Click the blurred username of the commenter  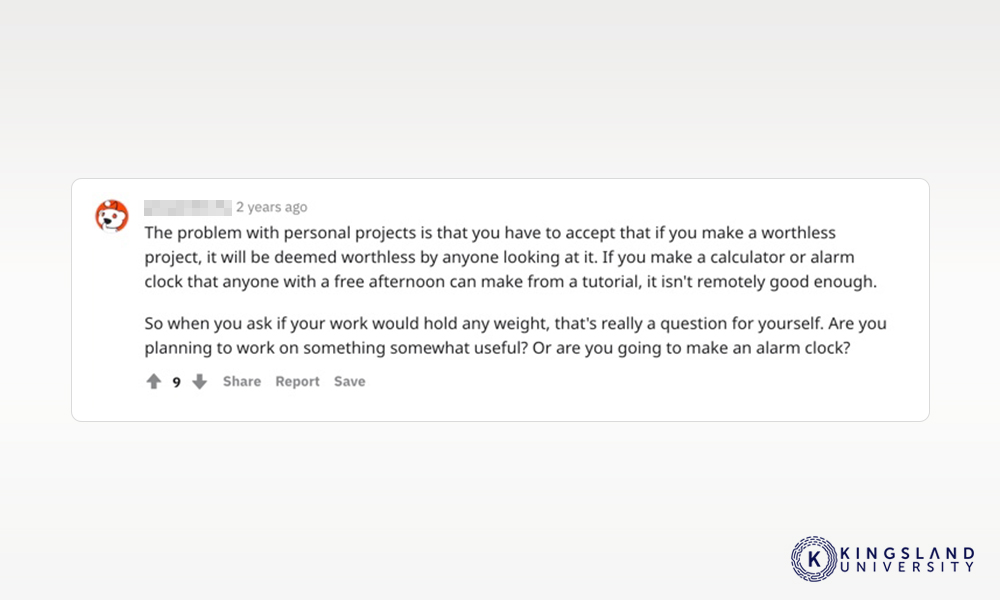pyautogui.click(x=188, y=207)
